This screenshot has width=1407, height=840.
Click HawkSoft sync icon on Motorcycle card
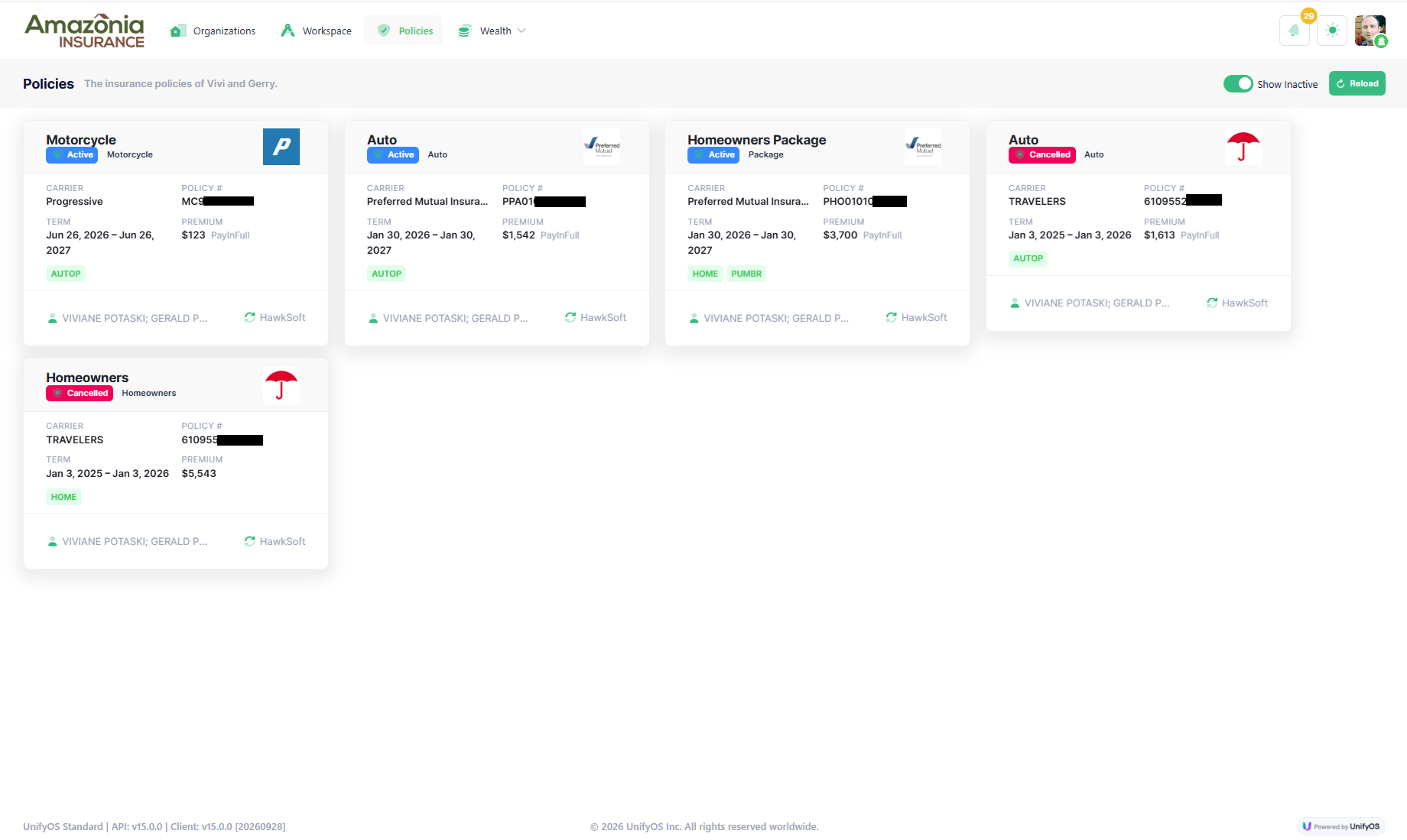click(x=250, y=317)
